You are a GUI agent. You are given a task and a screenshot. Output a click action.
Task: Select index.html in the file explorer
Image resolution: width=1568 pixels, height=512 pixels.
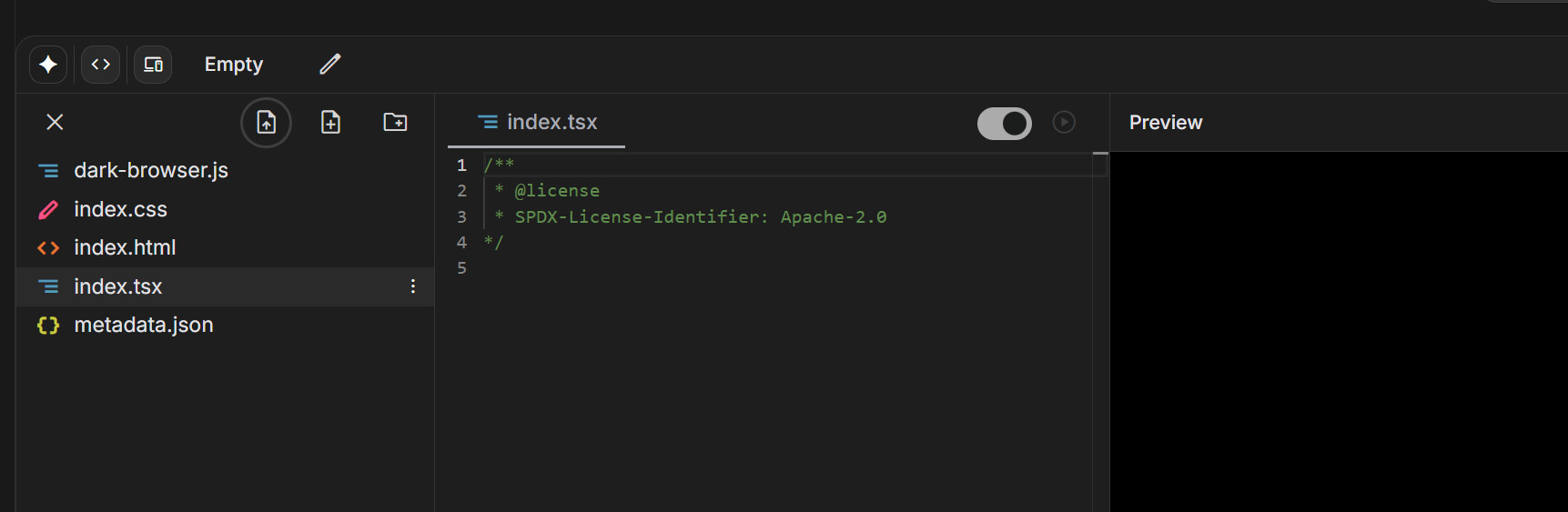pos(125,247)
